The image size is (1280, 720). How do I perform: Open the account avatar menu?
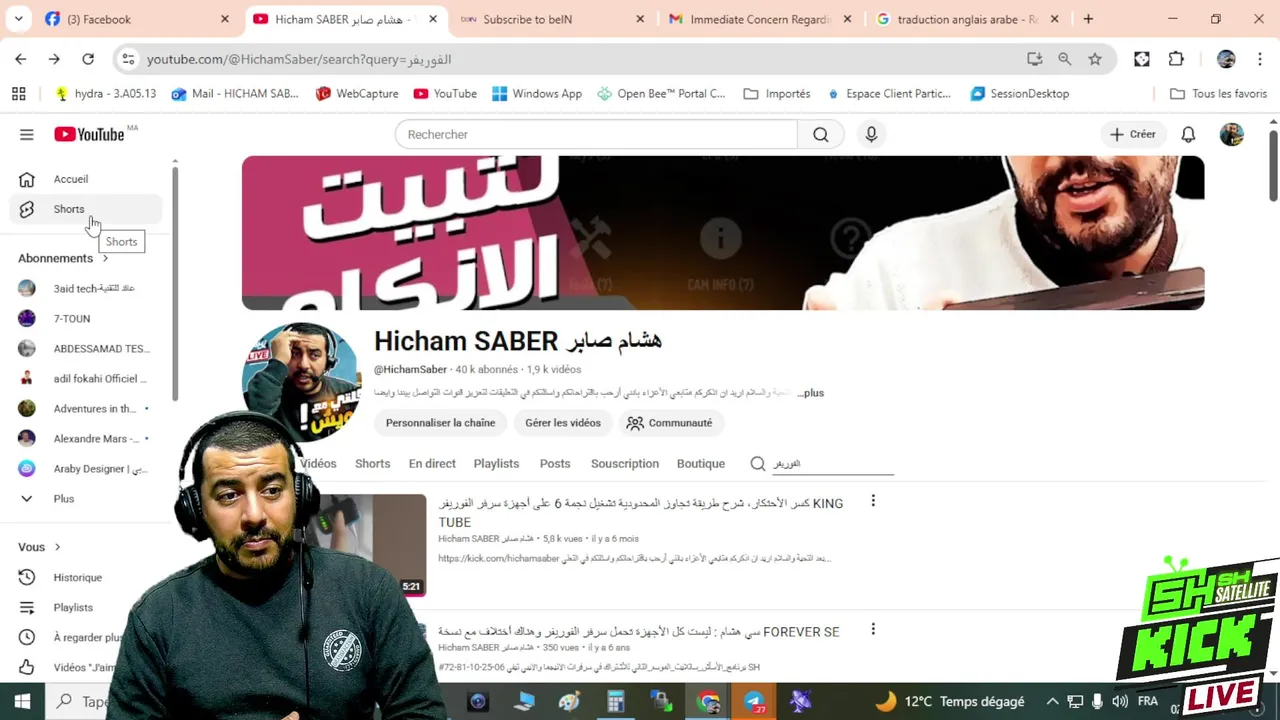click(x=1232, y=134)
